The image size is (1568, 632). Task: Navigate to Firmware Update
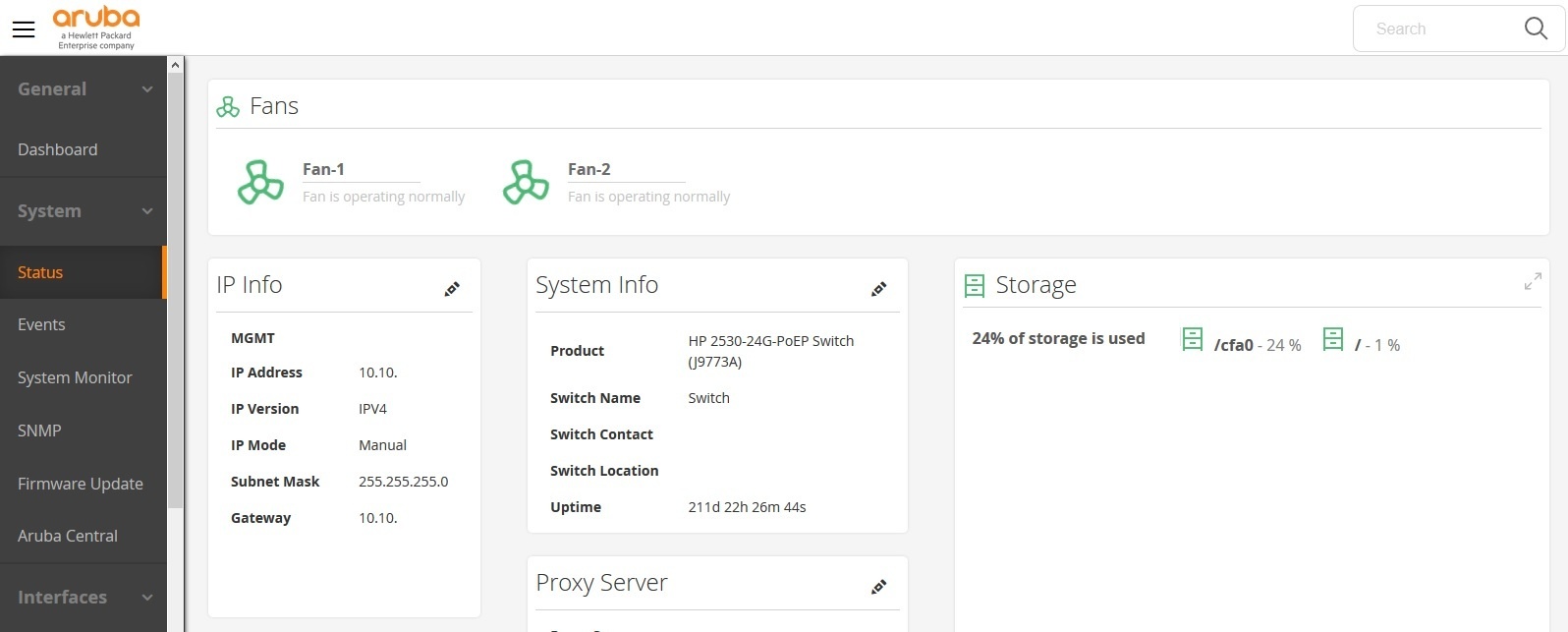81,484
